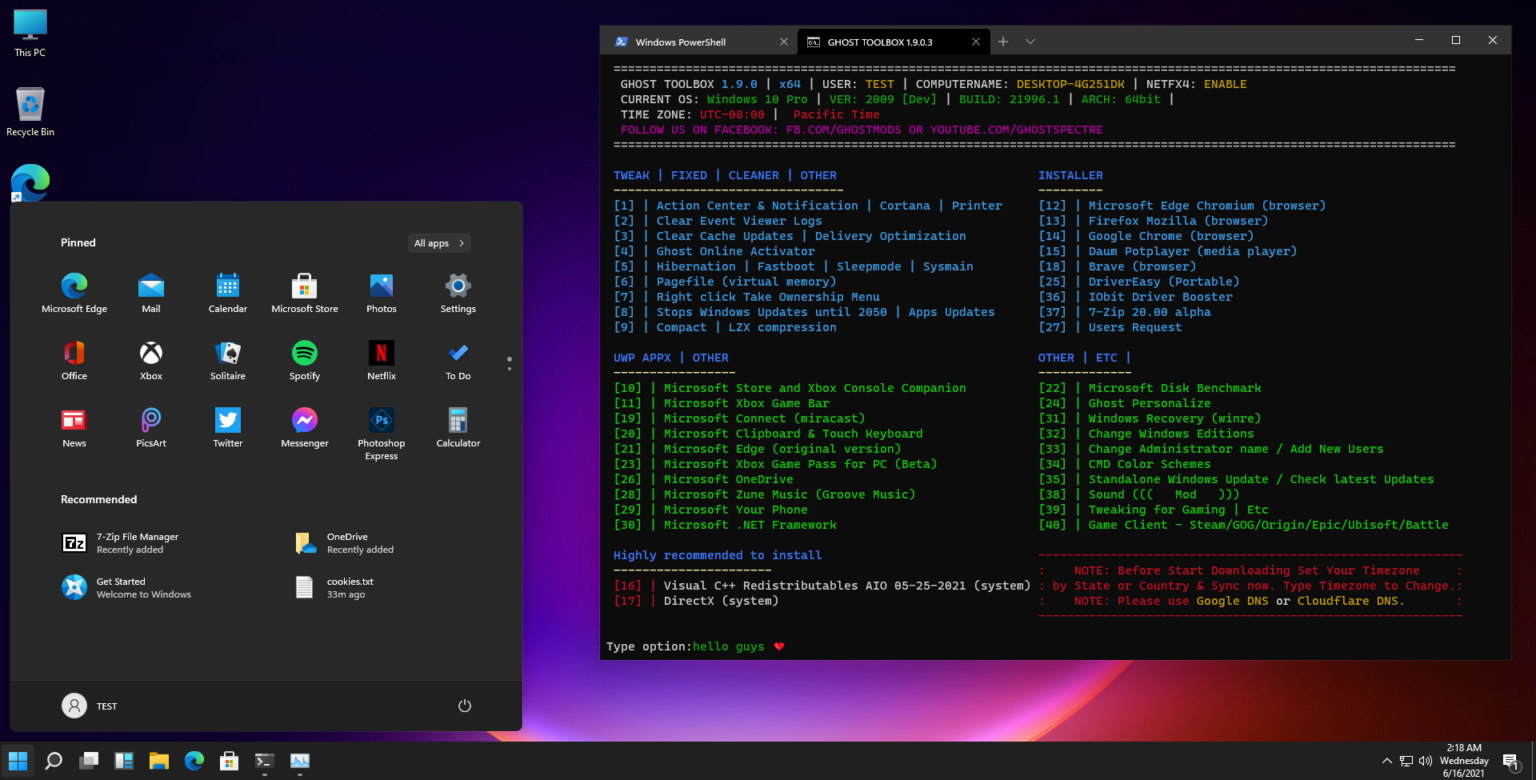Open Spotify pinned app
The height and width of the screenshot is (780, 1536).
click(x=305, y=360)
